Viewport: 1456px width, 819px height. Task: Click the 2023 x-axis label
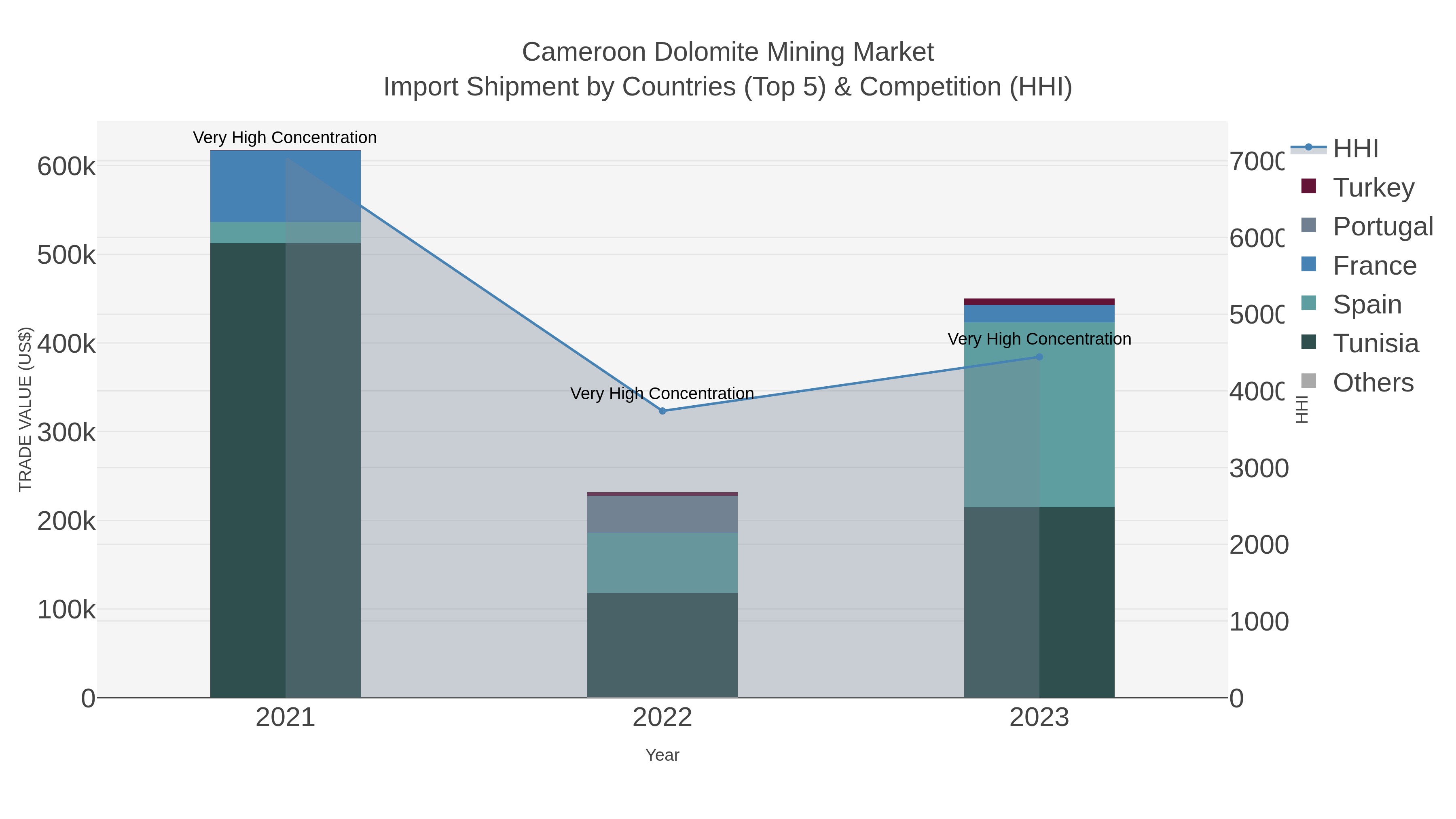(1039, 718)
